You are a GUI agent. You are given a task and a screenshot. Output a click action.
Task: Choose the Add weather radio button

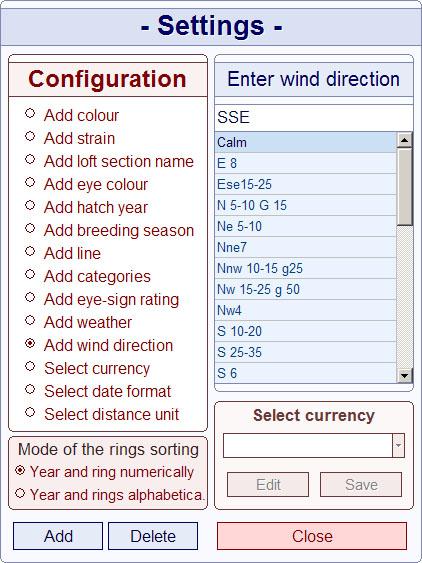30,320
